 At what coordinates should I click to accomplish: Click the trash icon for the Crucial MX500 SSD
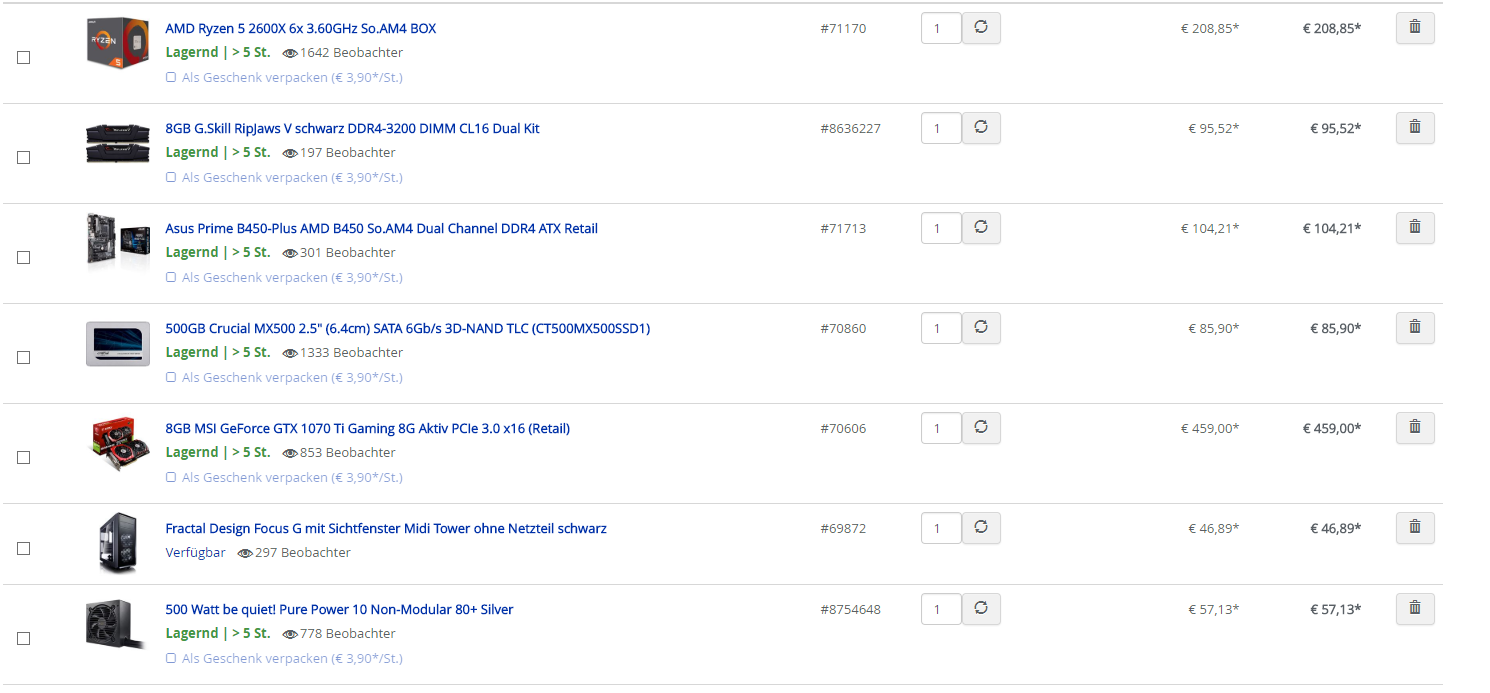1414,328
